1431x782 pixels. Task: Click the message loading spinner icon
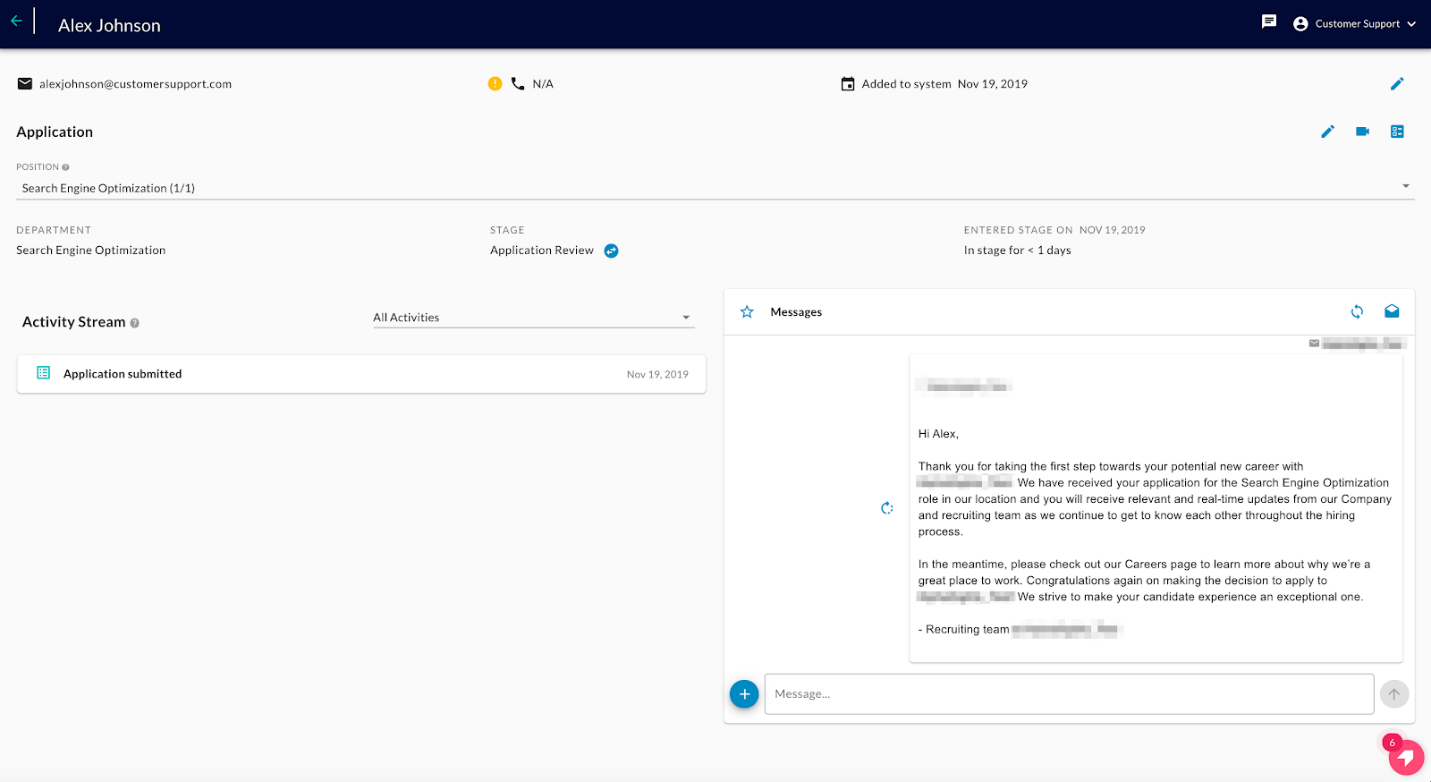[x=887, y=508]
